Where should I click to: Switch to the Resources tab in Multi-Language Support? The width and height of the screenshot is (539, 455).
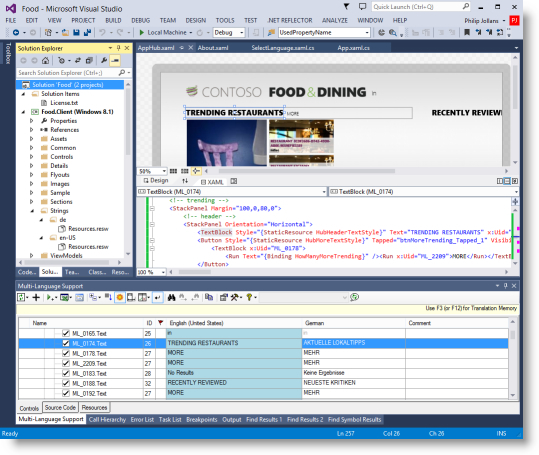[x=94, y=408]
